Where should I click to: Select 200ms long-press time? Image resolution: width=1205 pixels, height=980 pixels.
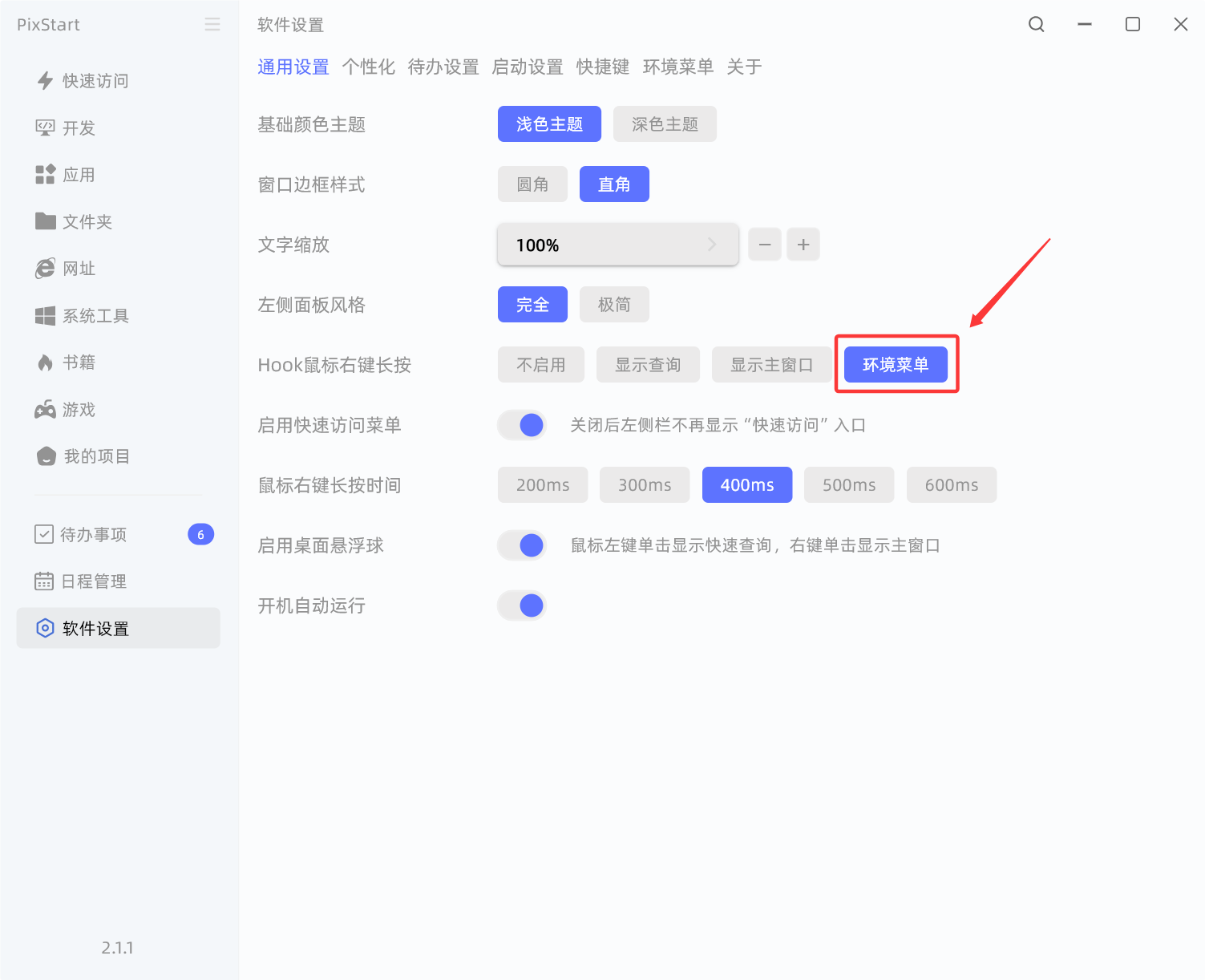coord(543,485)
